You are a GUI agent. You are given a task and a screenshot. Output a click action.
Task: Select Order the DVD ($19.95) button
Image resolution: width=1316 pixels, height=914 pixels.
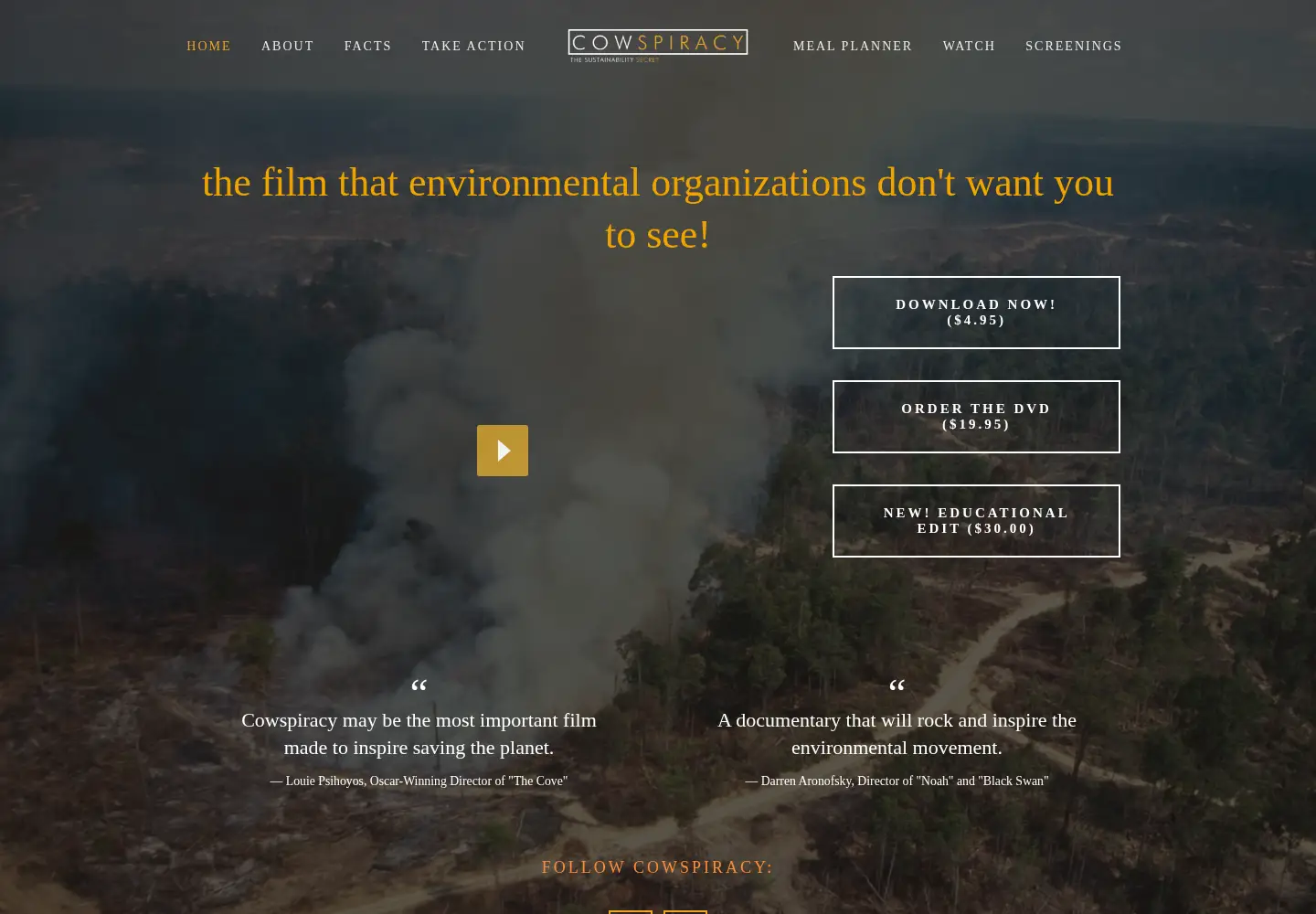click(x=976, y=417)
